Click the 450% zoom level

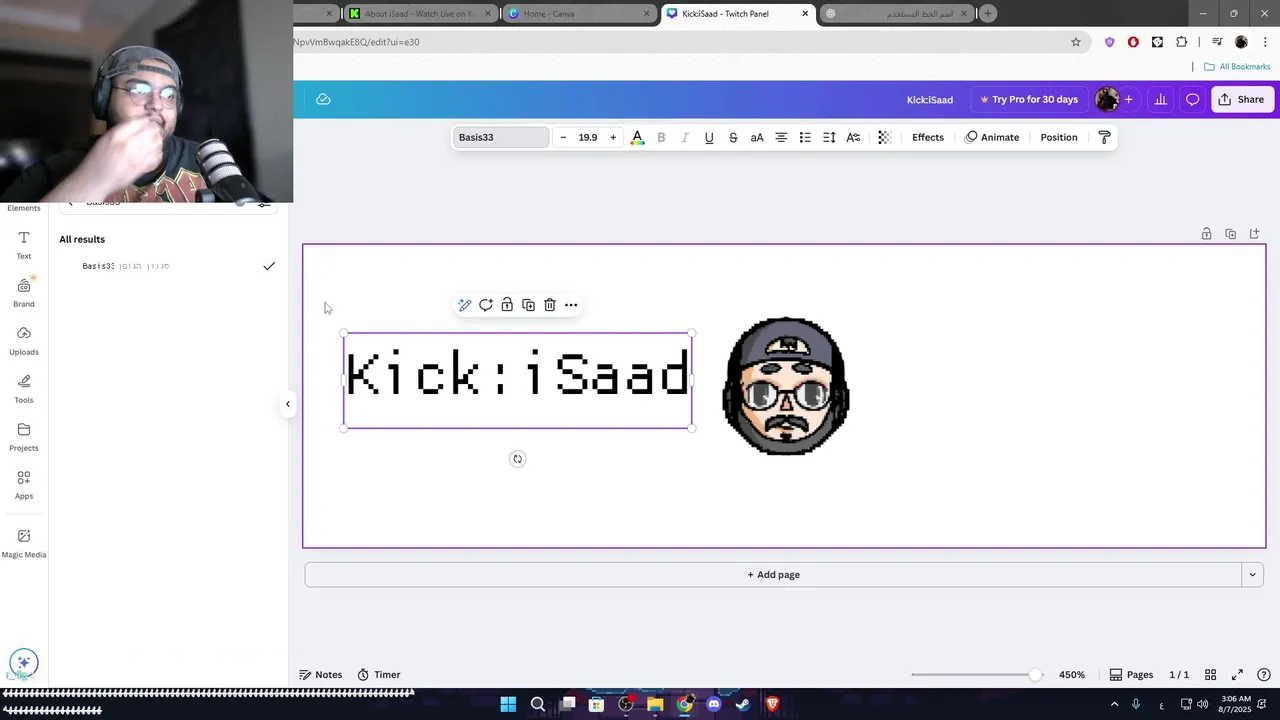coord(1072,675)
